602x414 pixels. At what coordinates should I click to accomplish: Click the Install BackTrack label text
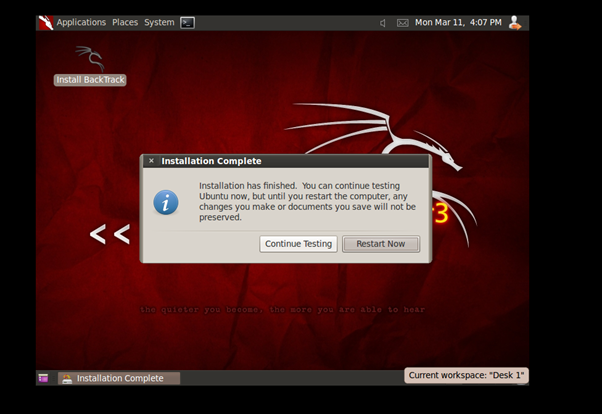[x=90, y=80]
